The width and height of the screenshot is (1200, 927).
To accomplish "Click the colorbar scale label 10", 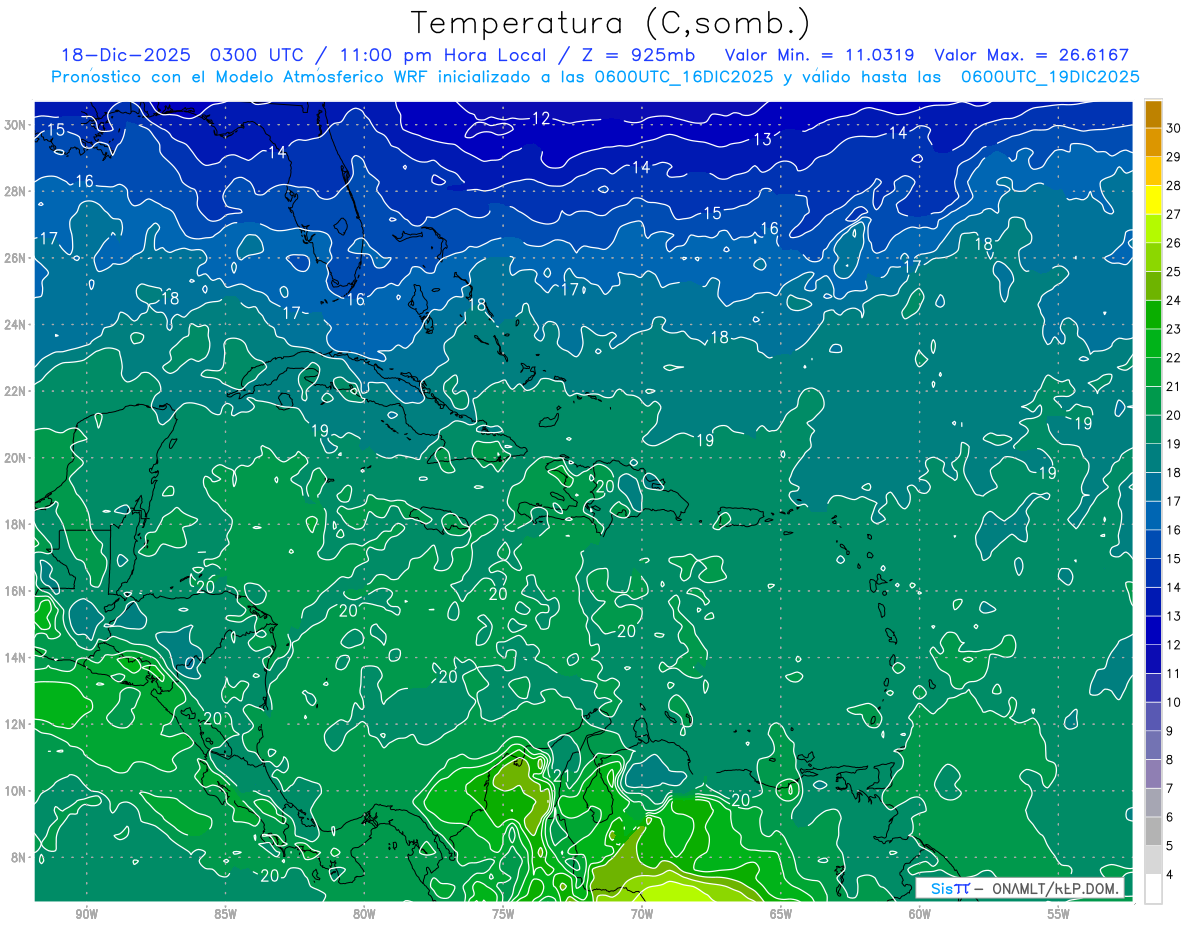I will (1174, 703).
